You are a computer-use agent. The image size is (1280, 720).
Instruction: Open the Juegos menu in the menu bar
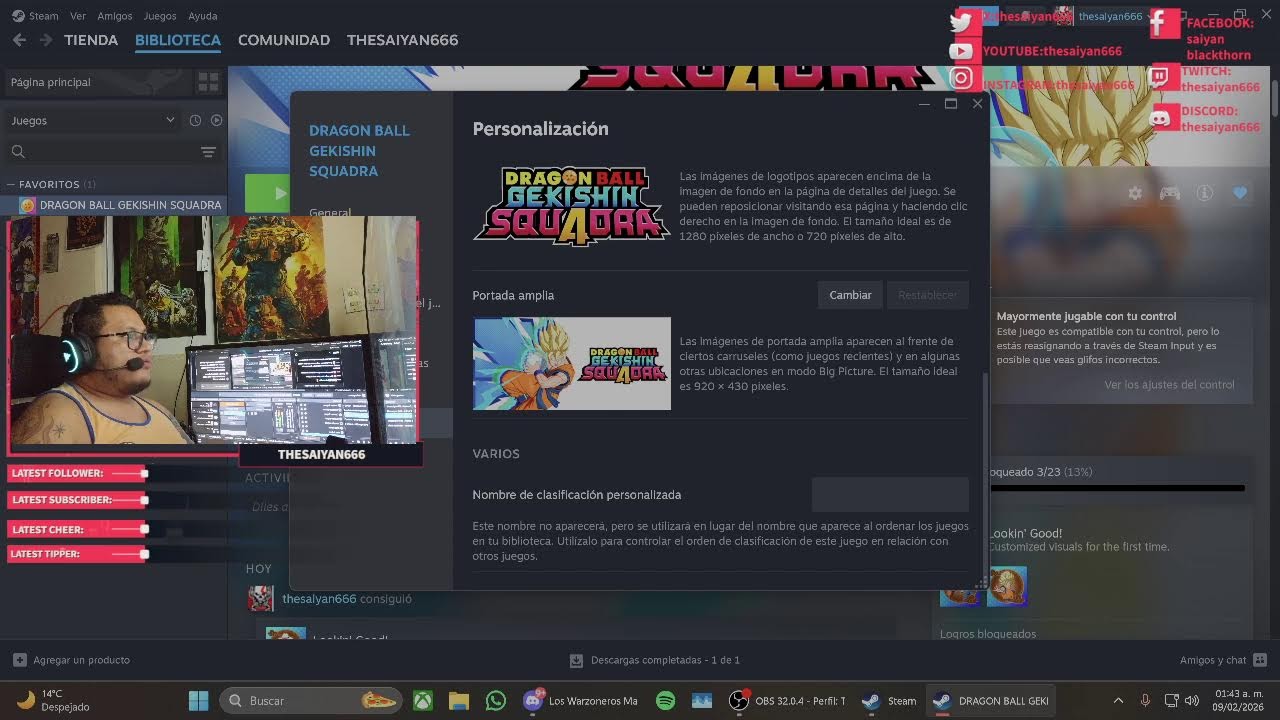(x=160, y=16)
